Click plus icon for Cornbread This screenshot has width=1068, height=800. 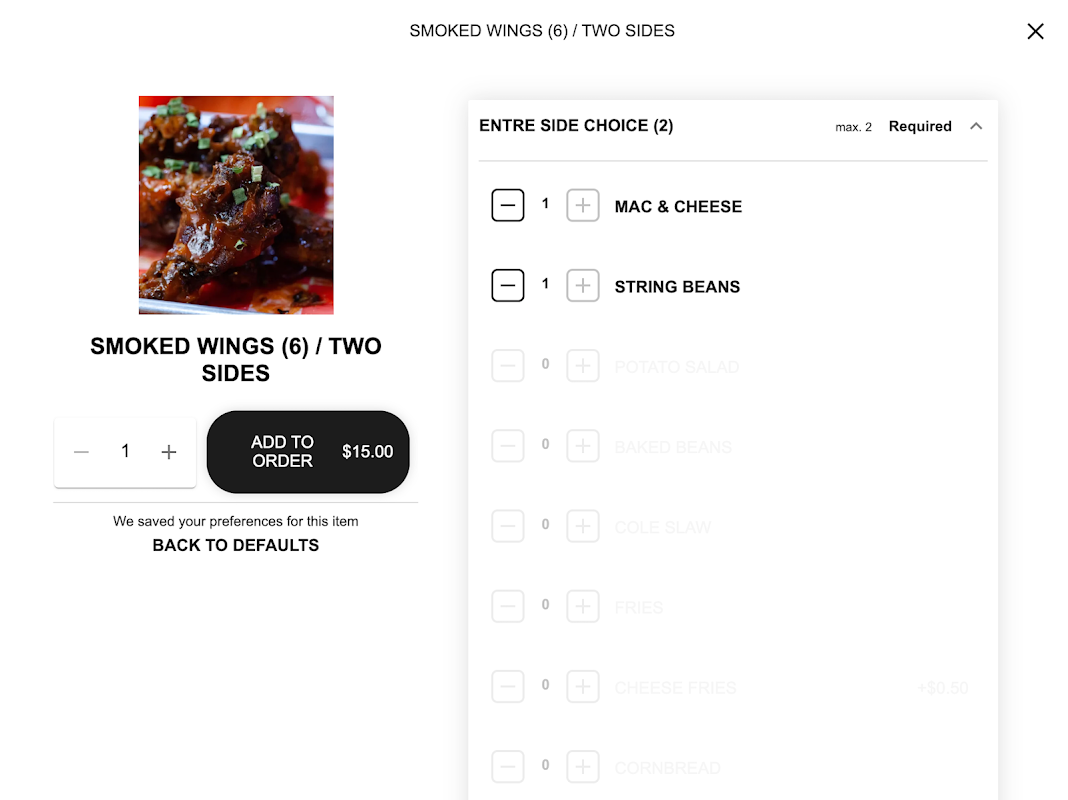582,767
